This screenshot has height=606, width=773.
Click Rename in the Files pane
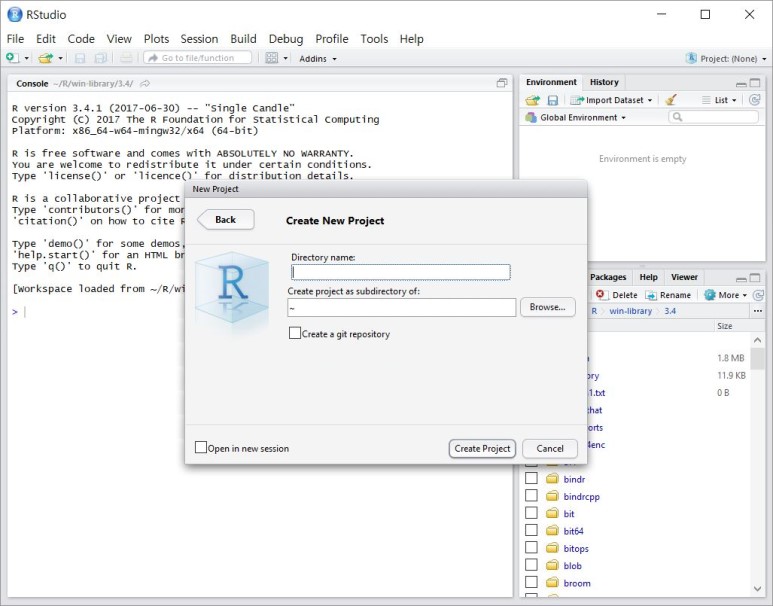click(668, 295)
